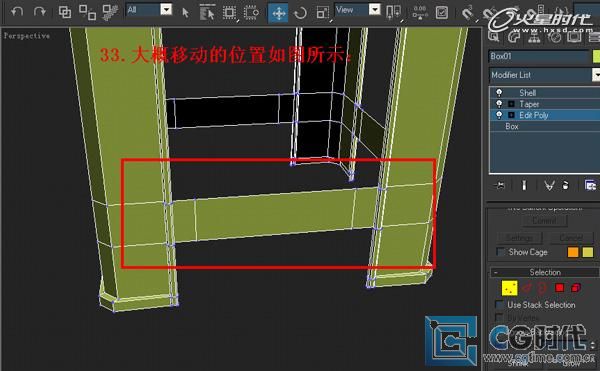Screen dimensions: 600x371
Task: Enable Use Stack Selection checkbox
Action: [499, 305]
